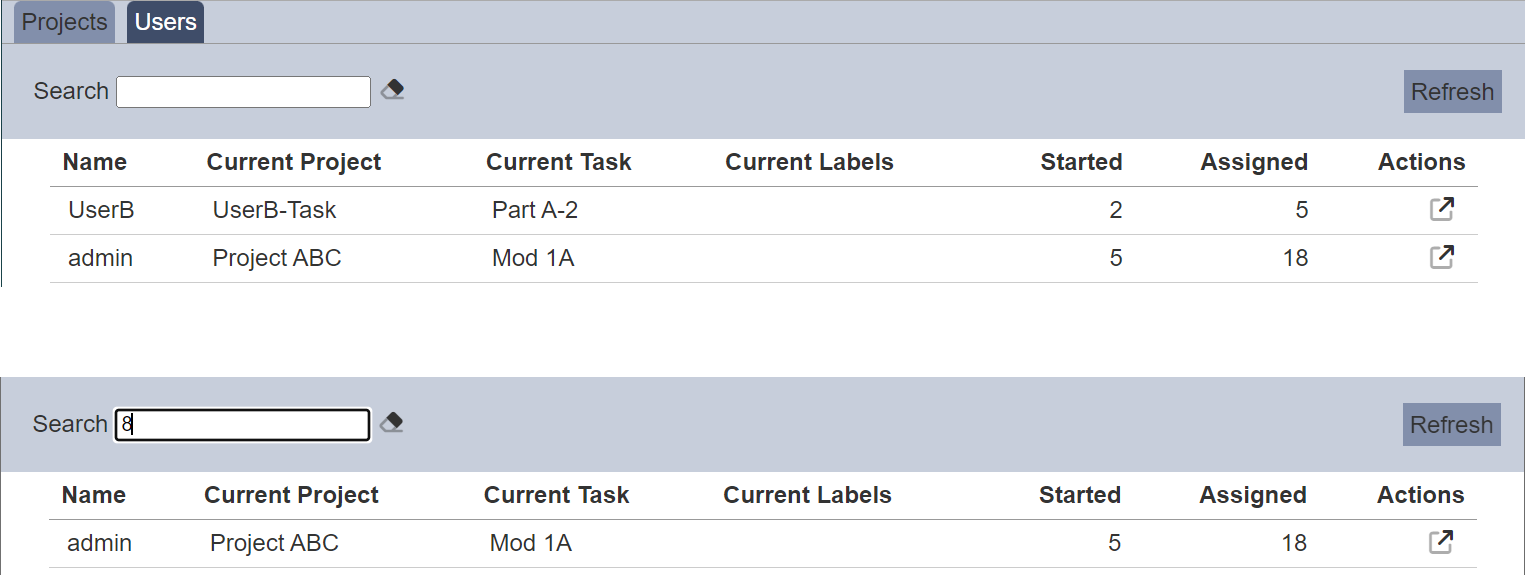This screenshot has width=1525, height=575.
Task: Sort upper table by Current Project
Action: coord(294,162)
